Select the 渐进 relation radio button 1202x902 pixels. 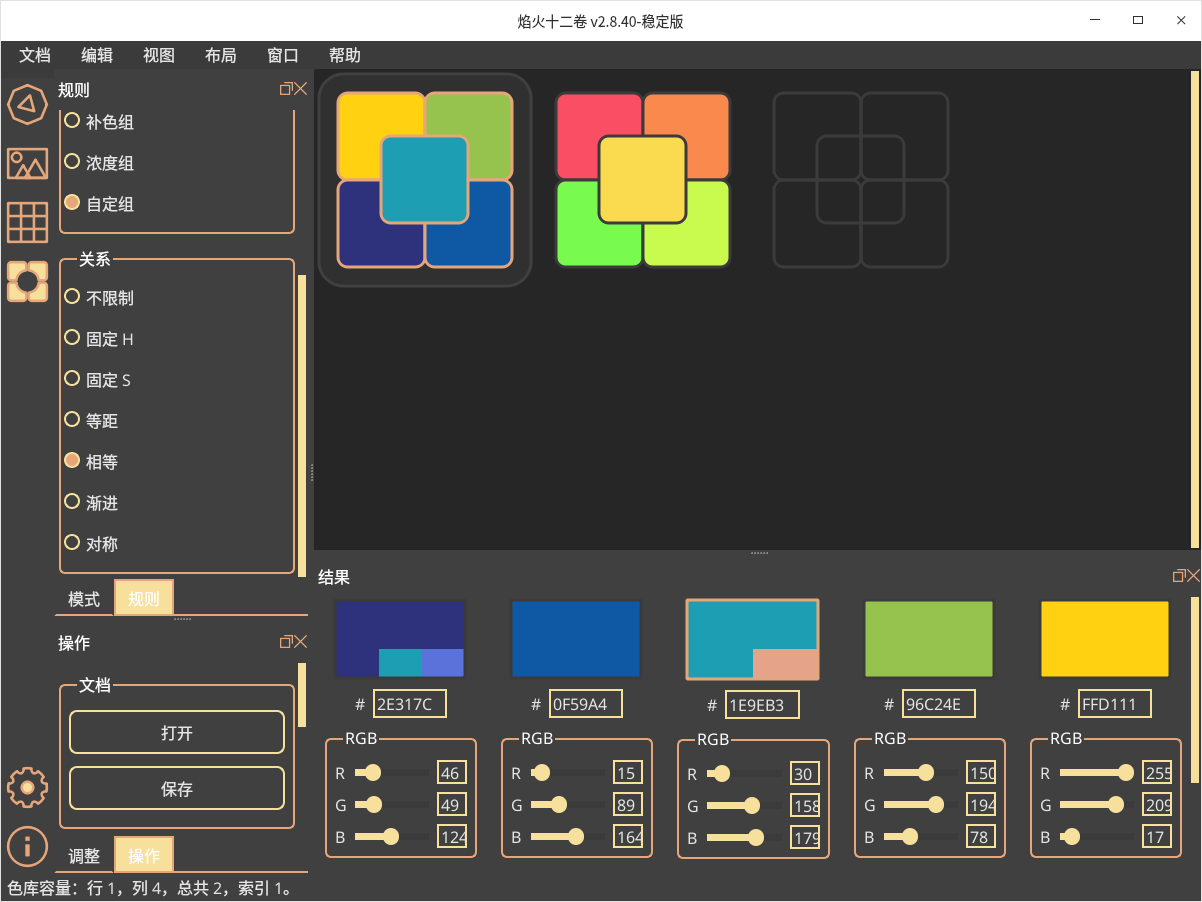click(x=72, y=502)
